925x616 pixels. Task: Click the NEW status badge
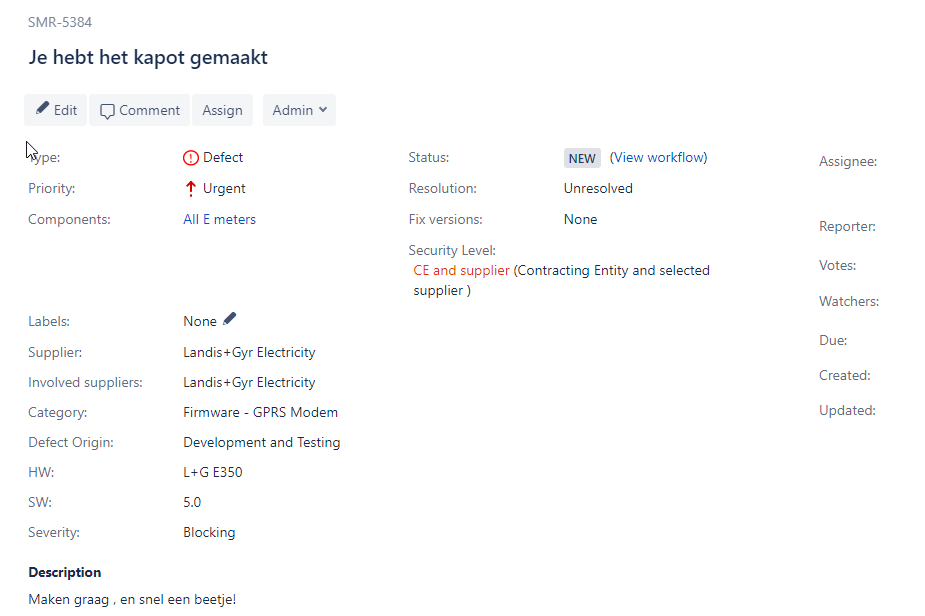pos(582,158)
